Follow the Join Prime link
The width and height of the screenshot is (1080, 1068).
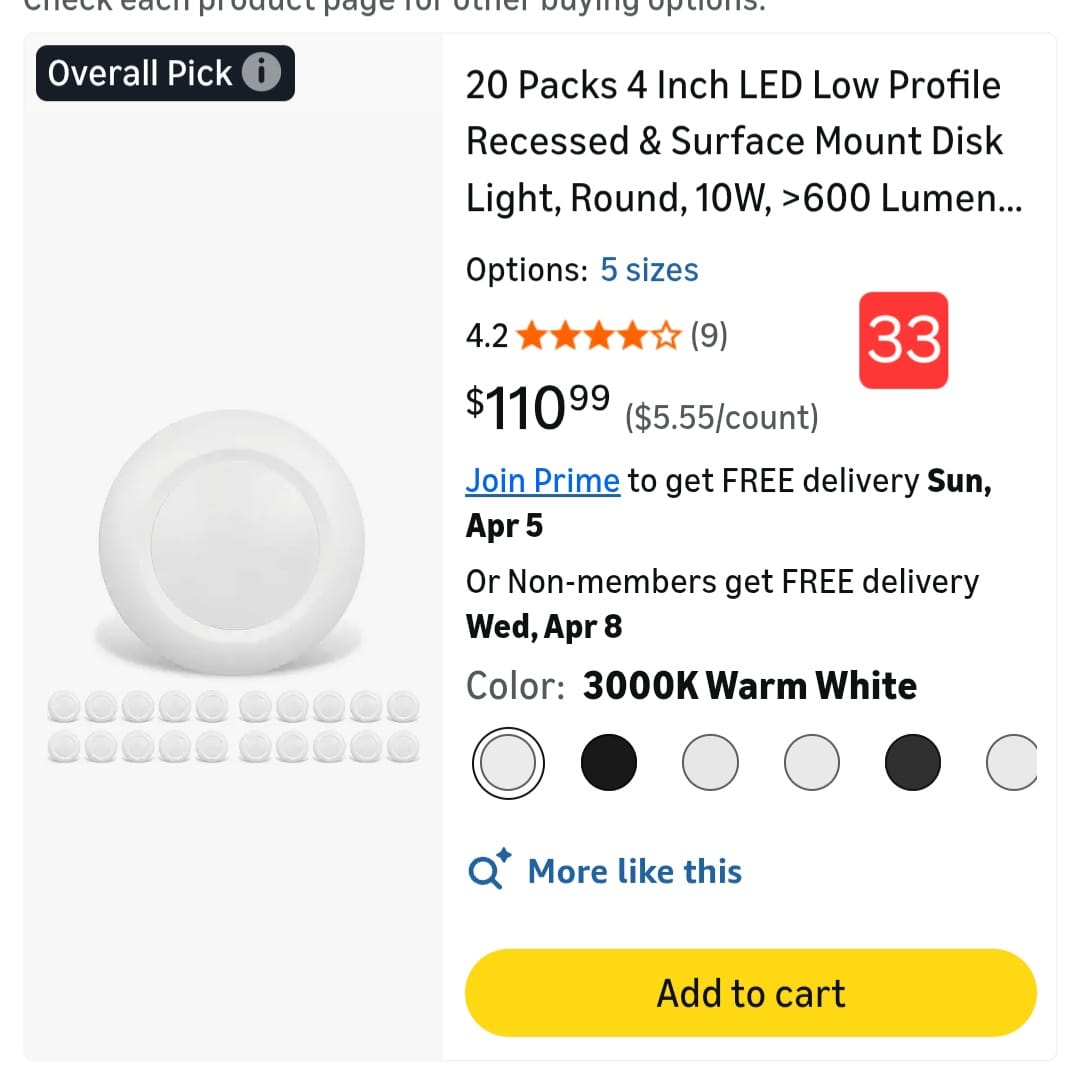click(x=542, y=481)
